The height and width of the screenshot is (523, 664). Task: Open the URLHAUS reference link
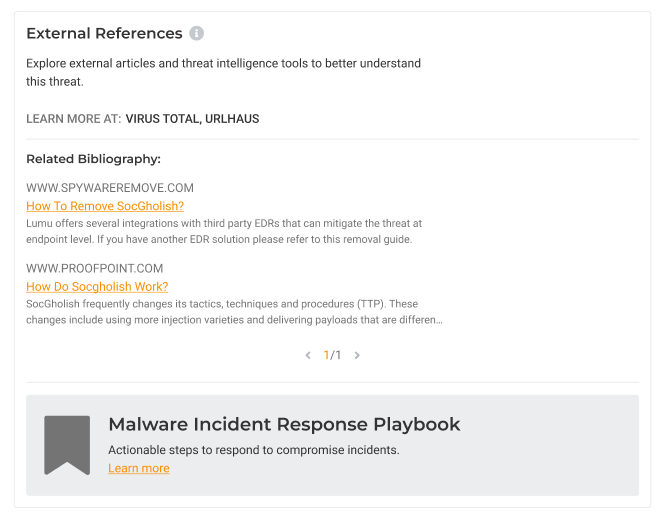pyautogui.click(x=232, y=119)
